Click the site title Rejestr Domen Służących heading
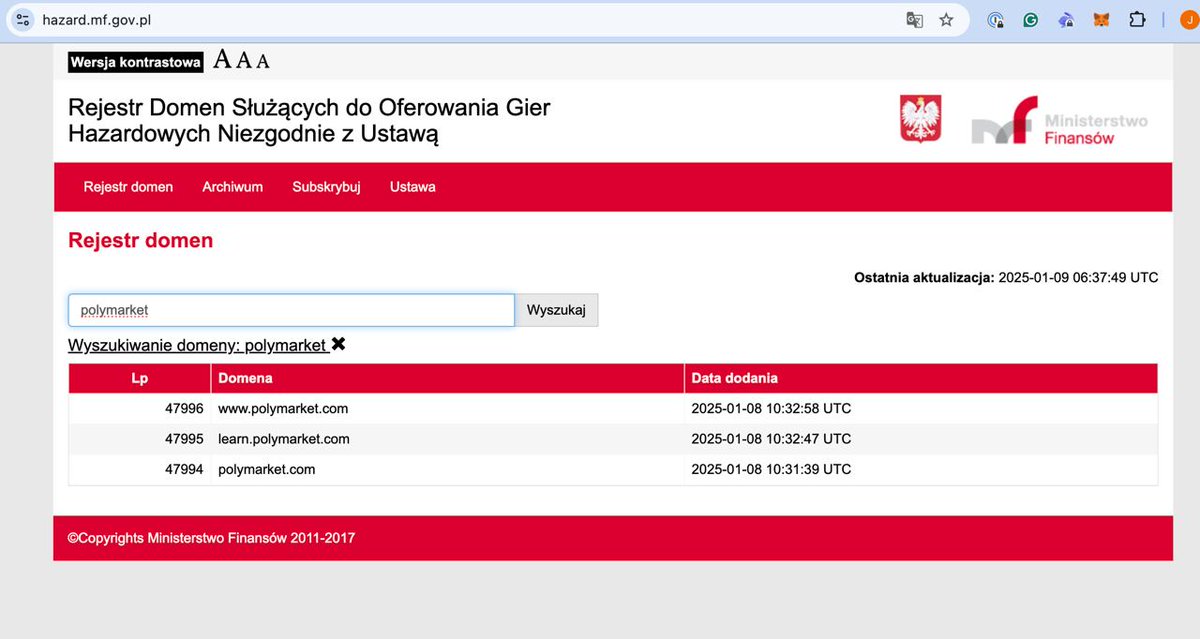The height and width of the screenshot is (639, 1200). (309, 120)
